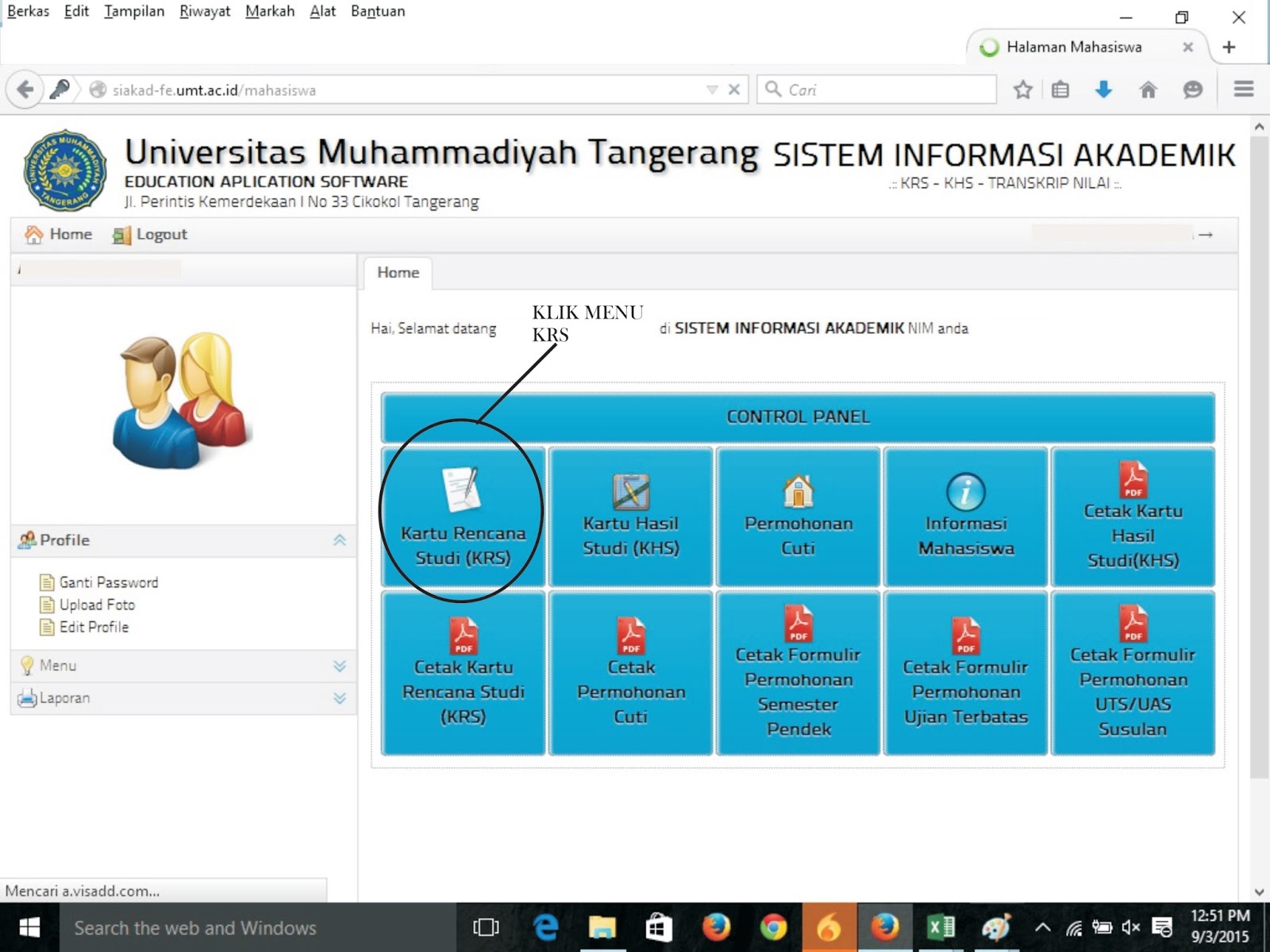Select the Home content tab
Viewport: 1270px width, 952px height.
(398, 273)
